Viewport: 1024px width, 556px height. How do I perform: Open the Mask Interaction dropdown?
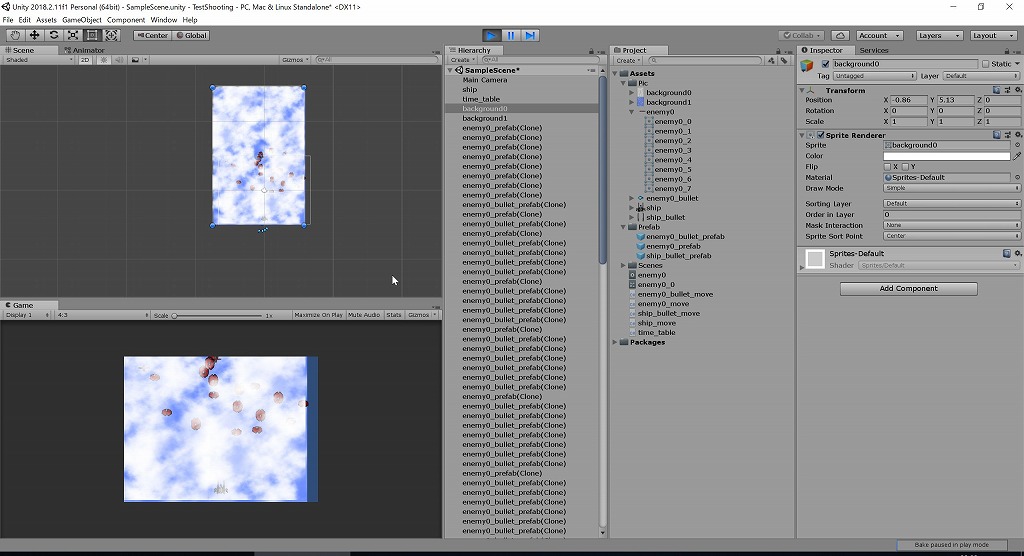tap(952, 225)
